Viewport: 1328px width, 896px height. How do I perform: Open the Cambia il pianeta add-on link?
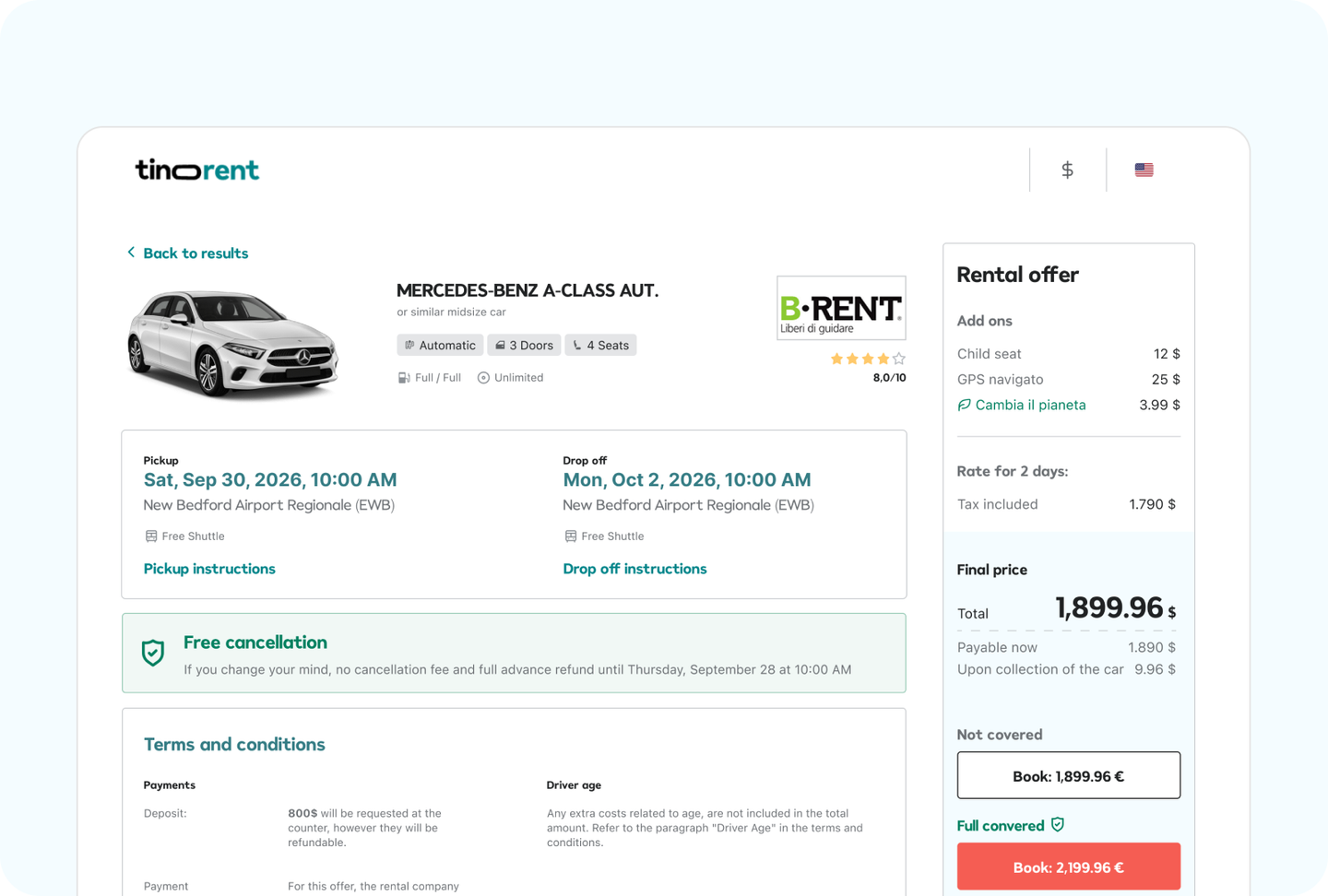(x=1030, y=405)
